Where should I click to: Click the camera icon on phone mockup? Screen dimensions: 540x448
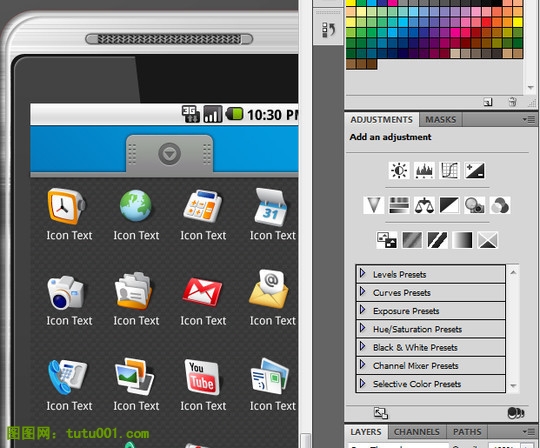pos(65,293)
